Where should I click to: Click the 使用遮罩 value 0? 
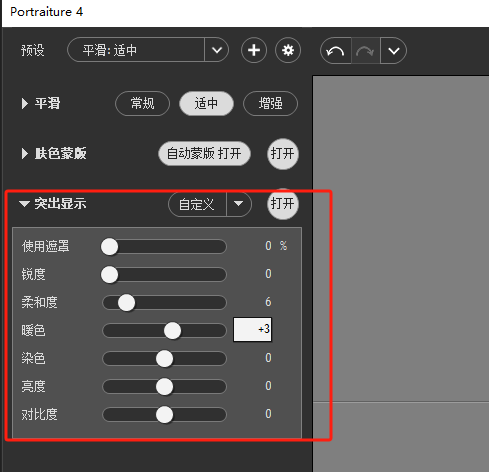268,246
